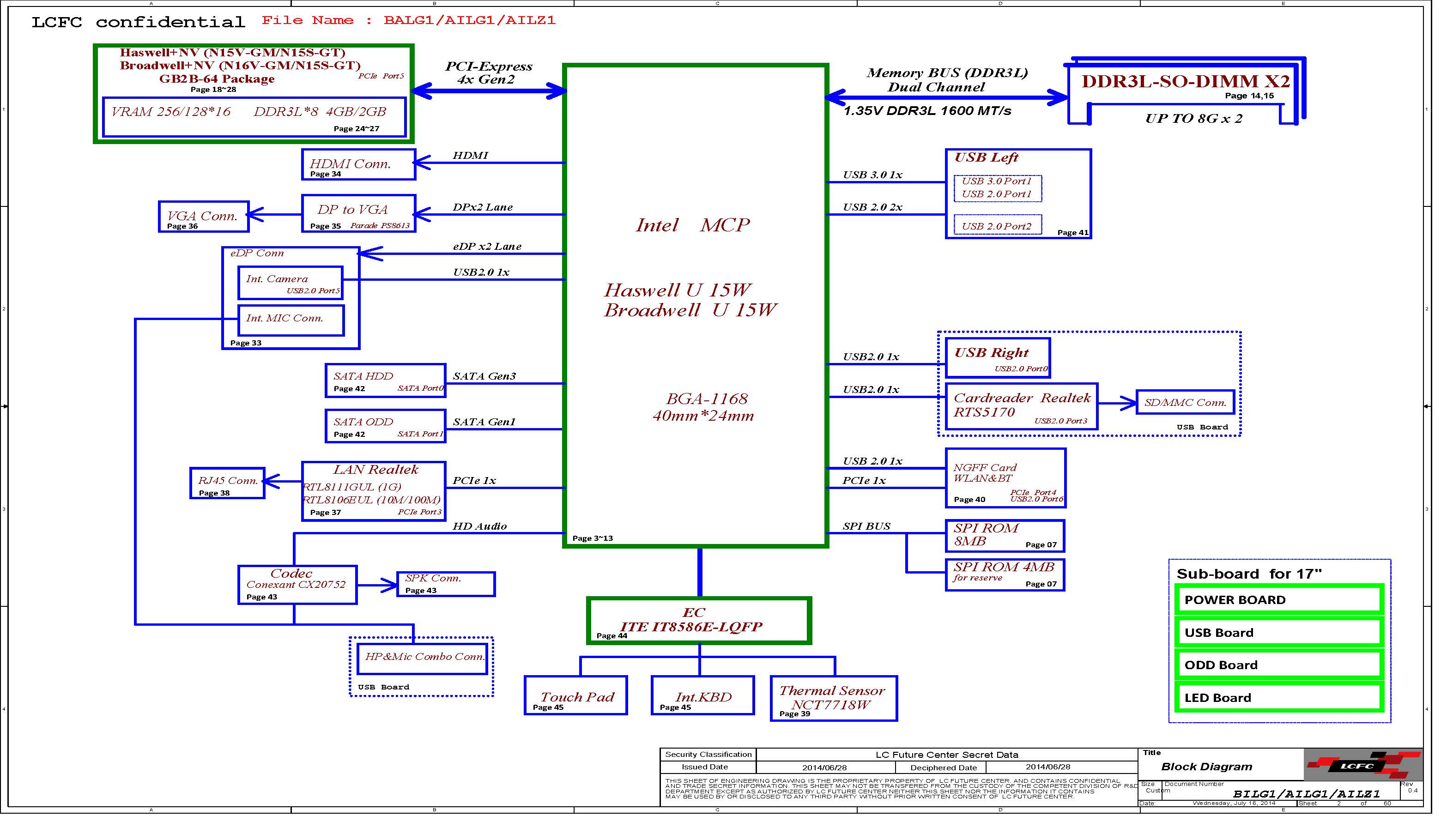Select the green USB Board sub-board box
The image size is (1453, 840).
point(1279,633)
